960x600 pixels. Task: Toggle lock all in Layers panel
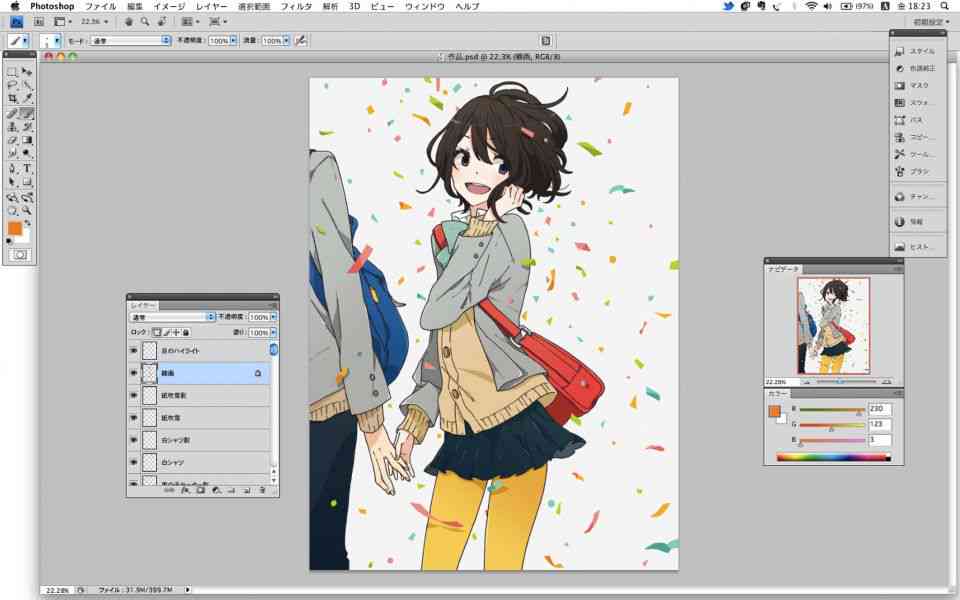186,332
